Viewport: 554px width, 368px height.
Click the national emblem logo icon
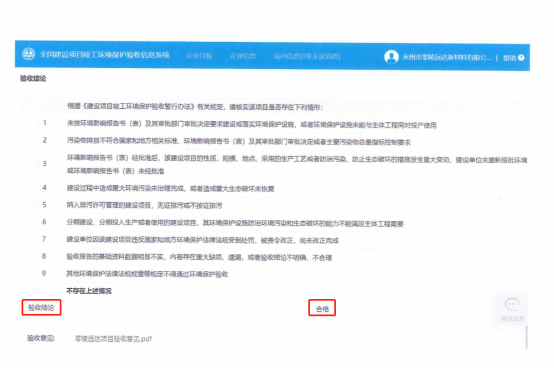[x=29, y=54]
